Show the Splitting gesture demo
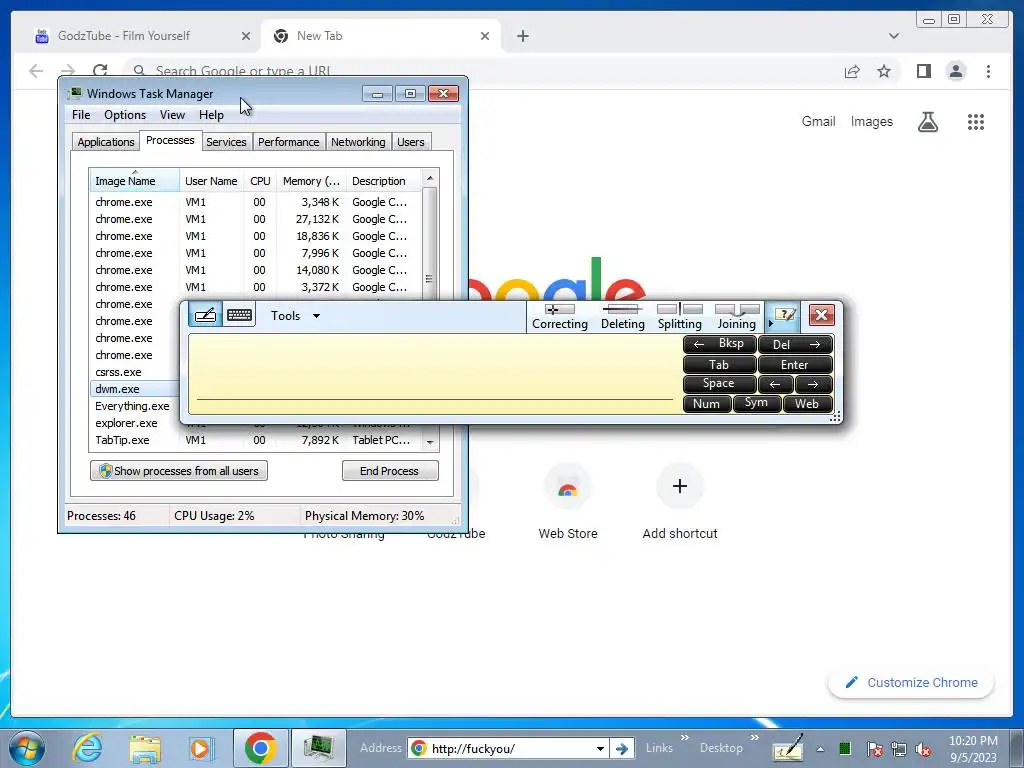Viewport: 1024px width, 768px height. (679, 317)
